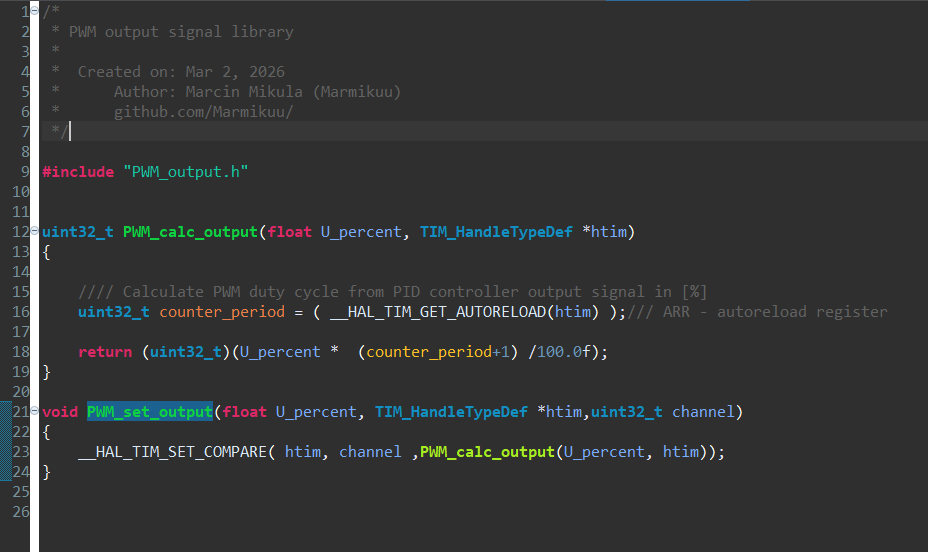The width and height of the screenshot is (928, 552).
Task: Click the "Calculate PWM duty cycle" comment line
Action: coord(392,292)
